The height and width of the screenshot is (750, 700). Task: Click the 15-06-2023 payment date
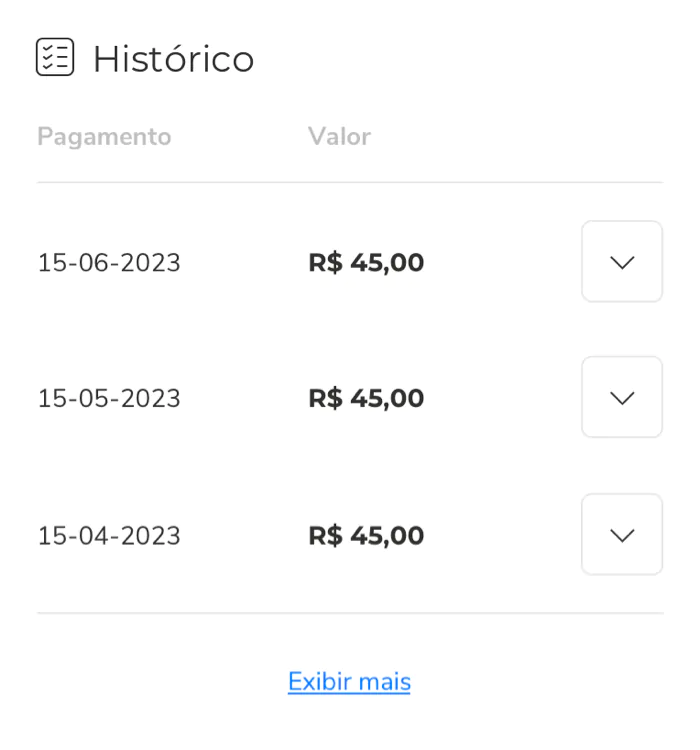pos(109,263)
